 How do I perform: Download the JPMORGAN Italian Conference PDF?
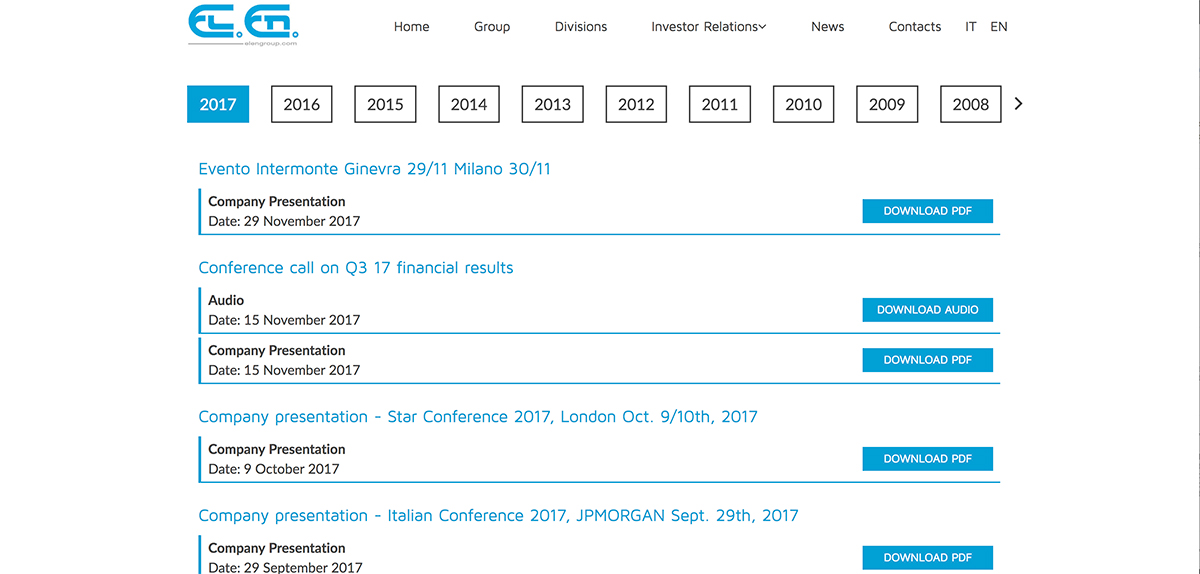point(928,558)
